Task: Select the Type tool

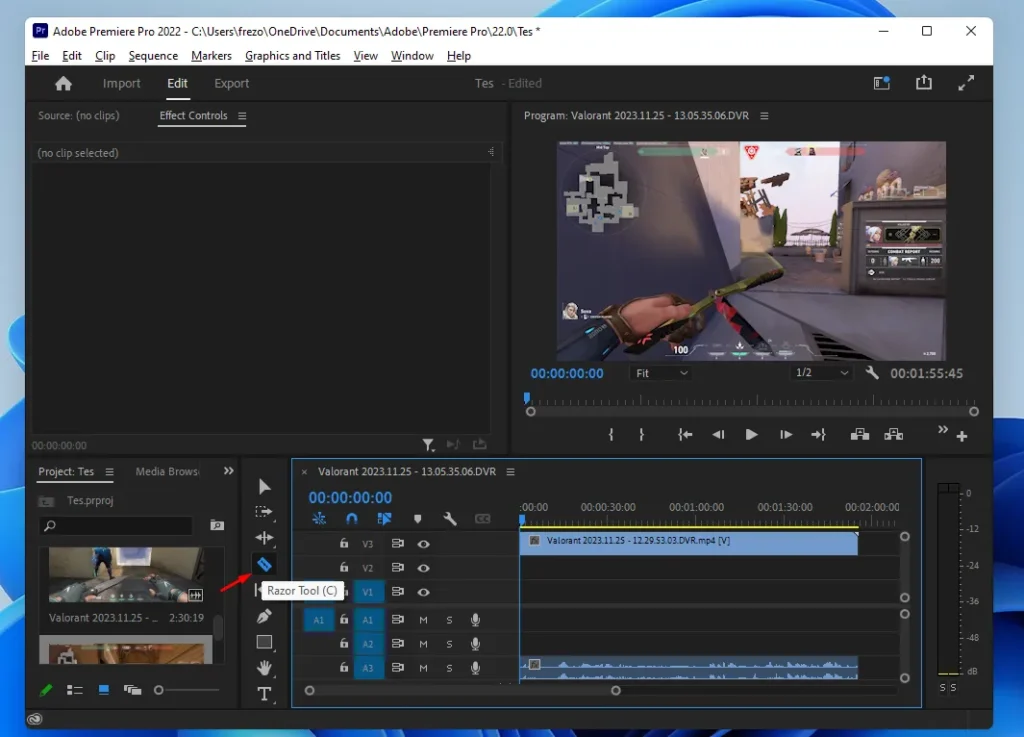Action: [x=264, y=693]
